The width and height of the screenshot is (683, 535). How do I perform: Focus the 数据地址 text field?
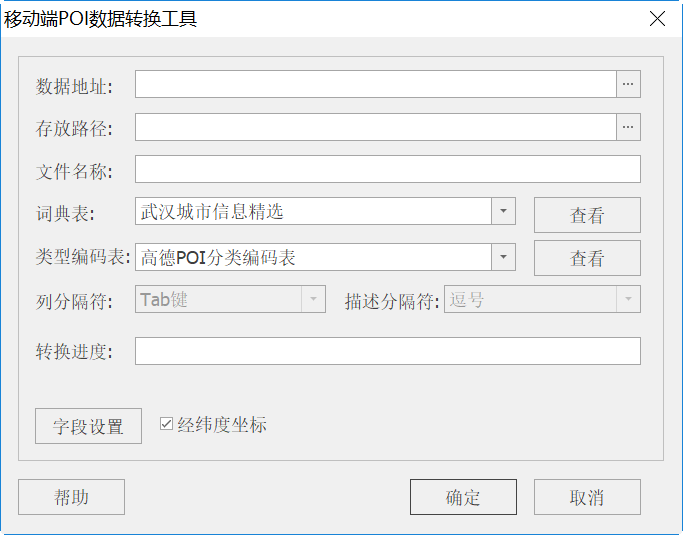coord(375,85)
